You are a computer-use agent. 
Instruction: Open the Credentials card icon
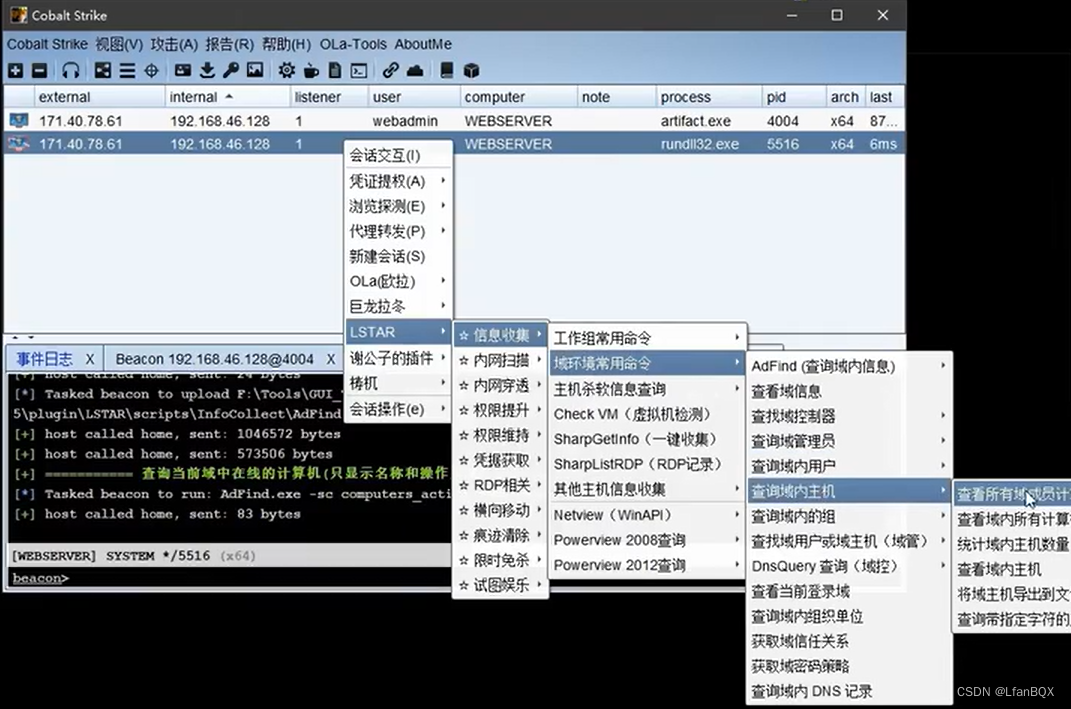182,70
